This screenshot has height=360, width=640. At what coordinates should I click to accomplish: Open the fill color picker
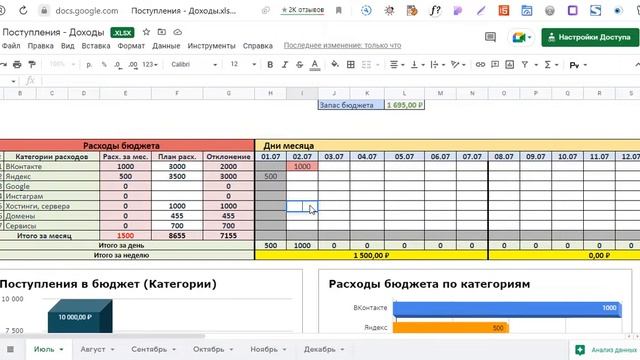(335, 64)
